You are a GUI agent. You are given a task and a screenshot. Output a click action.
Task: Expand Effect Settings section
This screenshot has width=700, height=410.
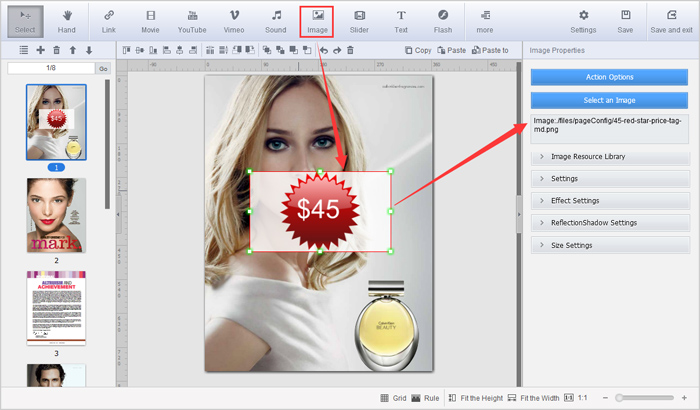pos(610,201)
